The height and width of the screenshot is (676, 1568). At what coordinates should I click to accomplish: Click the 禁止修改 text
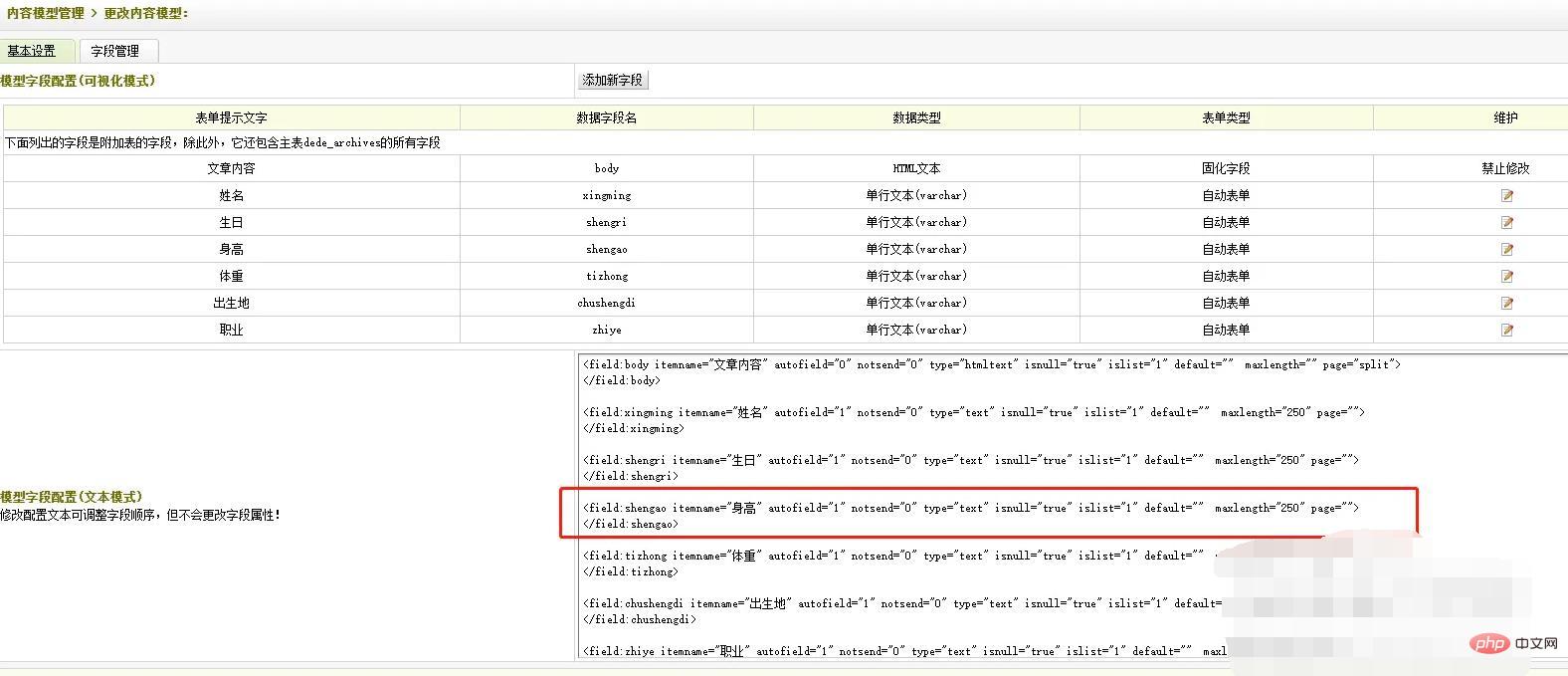1505,168
